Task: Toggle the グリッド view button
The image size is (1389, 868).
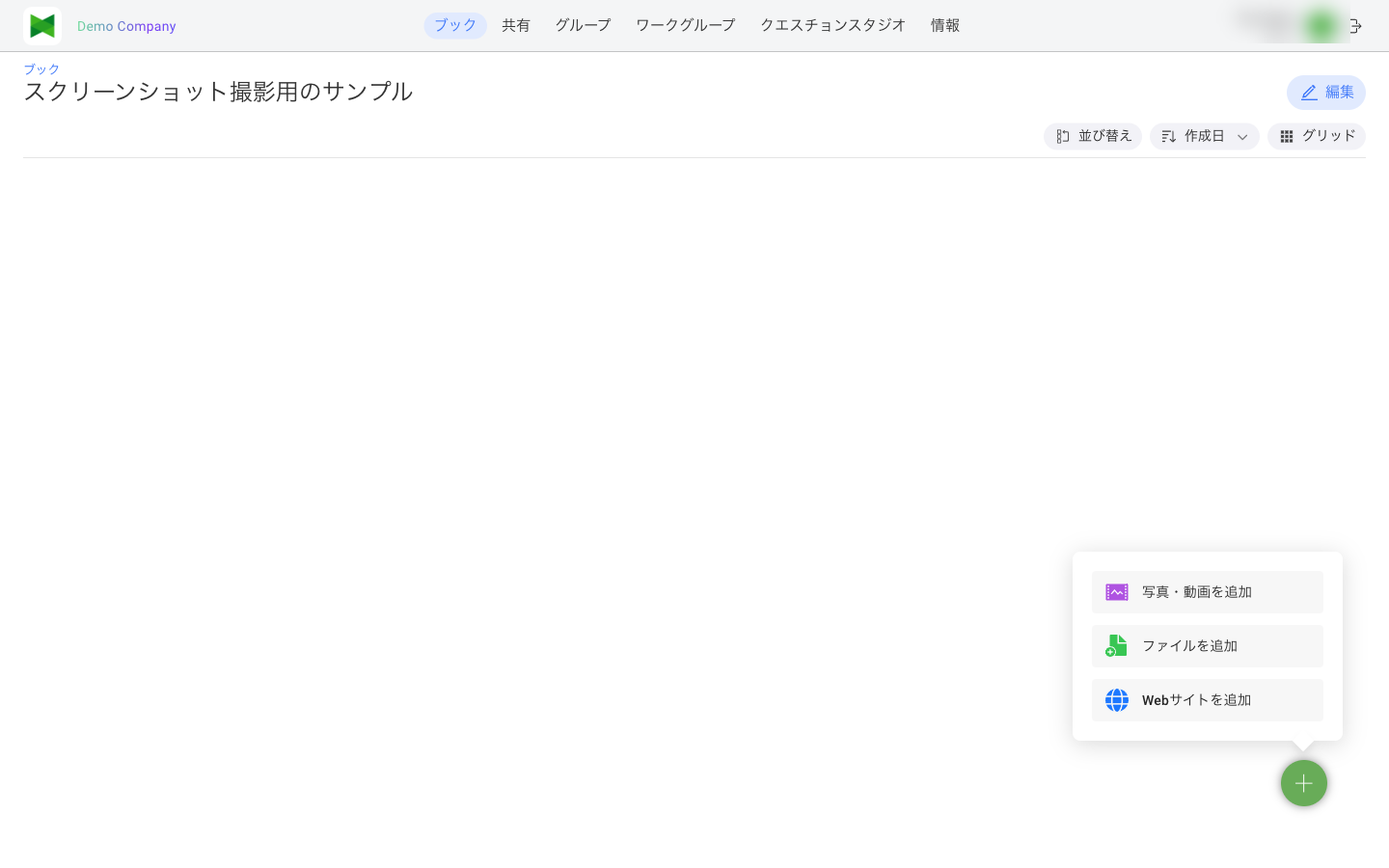Action: (1317, 136)
